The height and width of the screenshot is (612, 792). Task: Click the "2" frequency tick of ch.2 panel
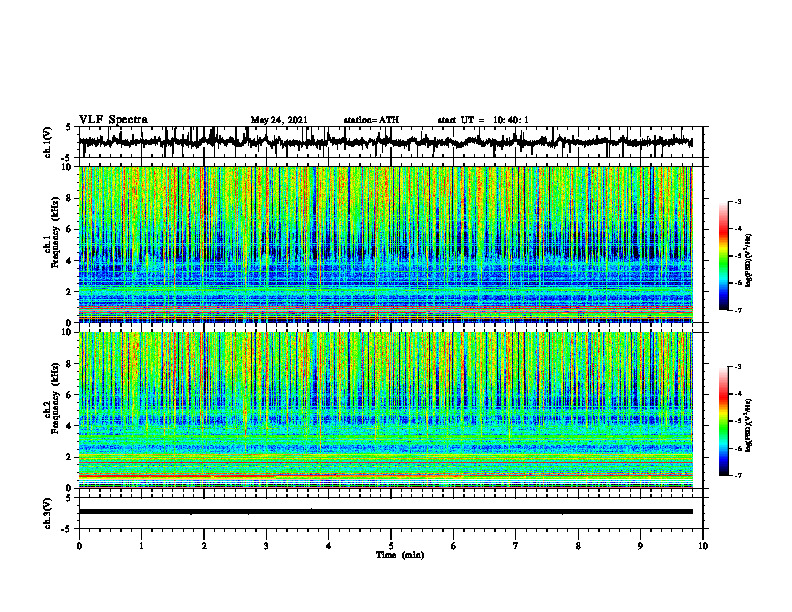click(x=70, y=457)
